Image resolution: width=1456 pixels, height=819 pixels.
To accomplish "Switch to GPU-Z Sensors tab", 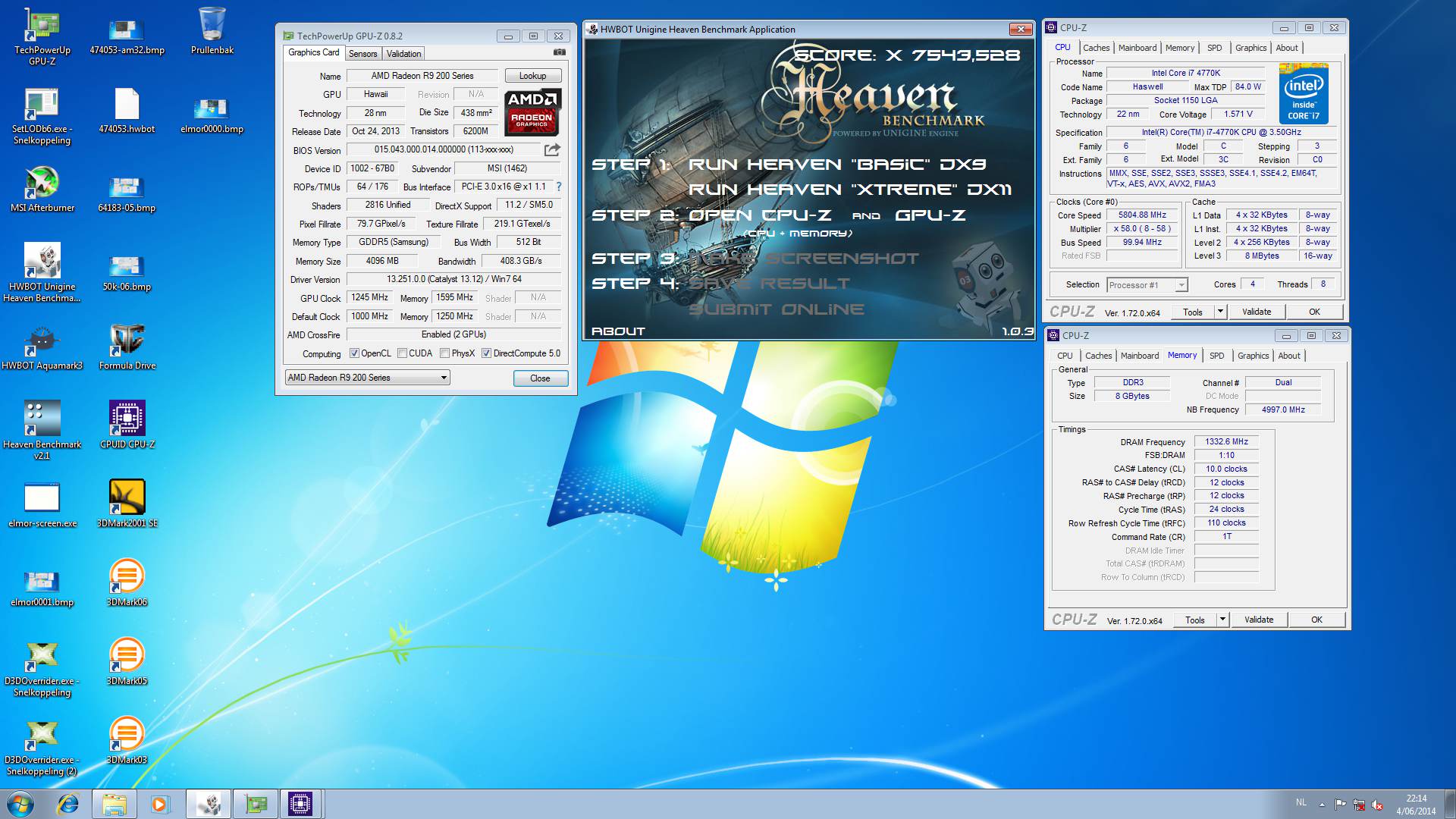I will (x=362, y=54).
